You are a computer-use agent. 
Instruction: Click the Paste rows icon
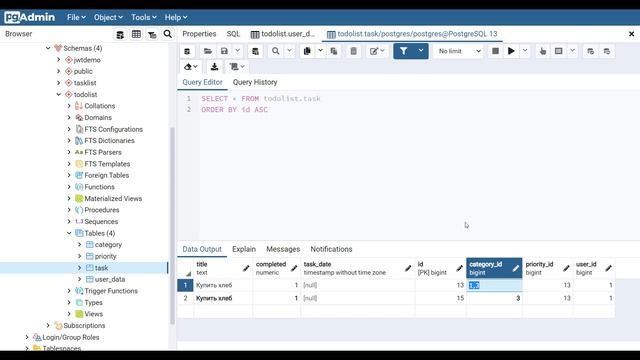click(x=334, y=51)
